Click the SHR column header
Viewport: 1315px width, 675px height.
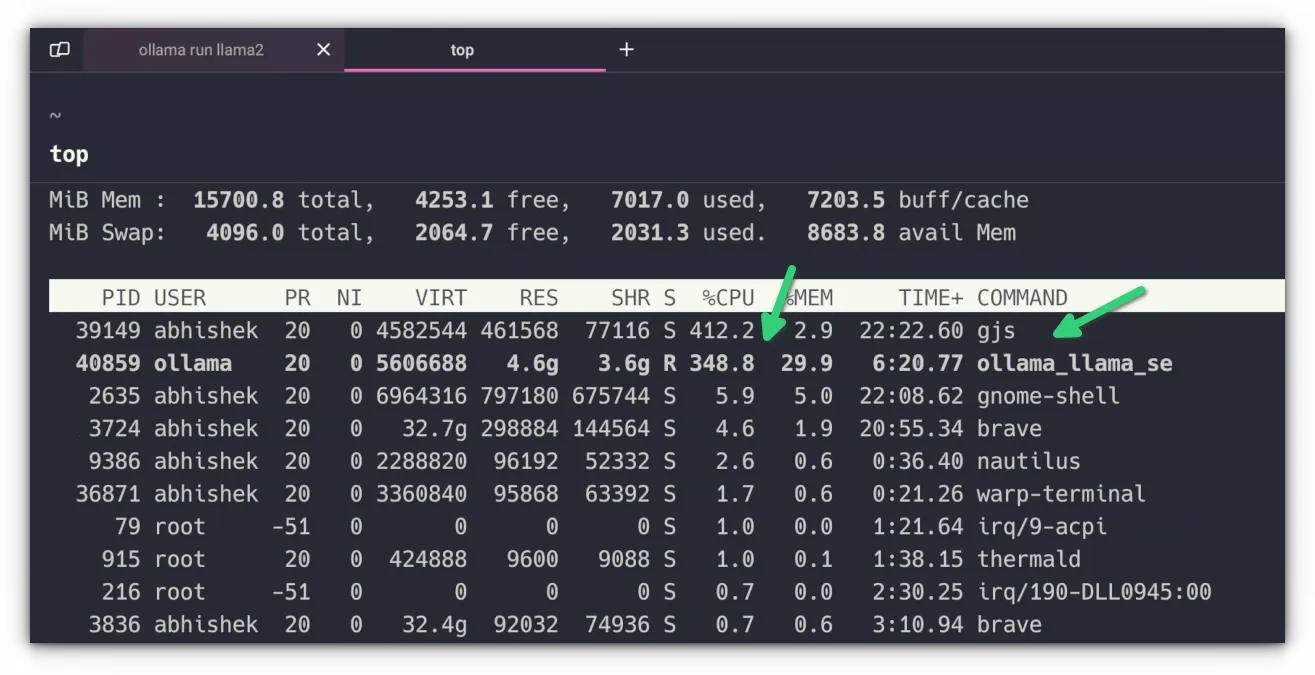point(631,297)
